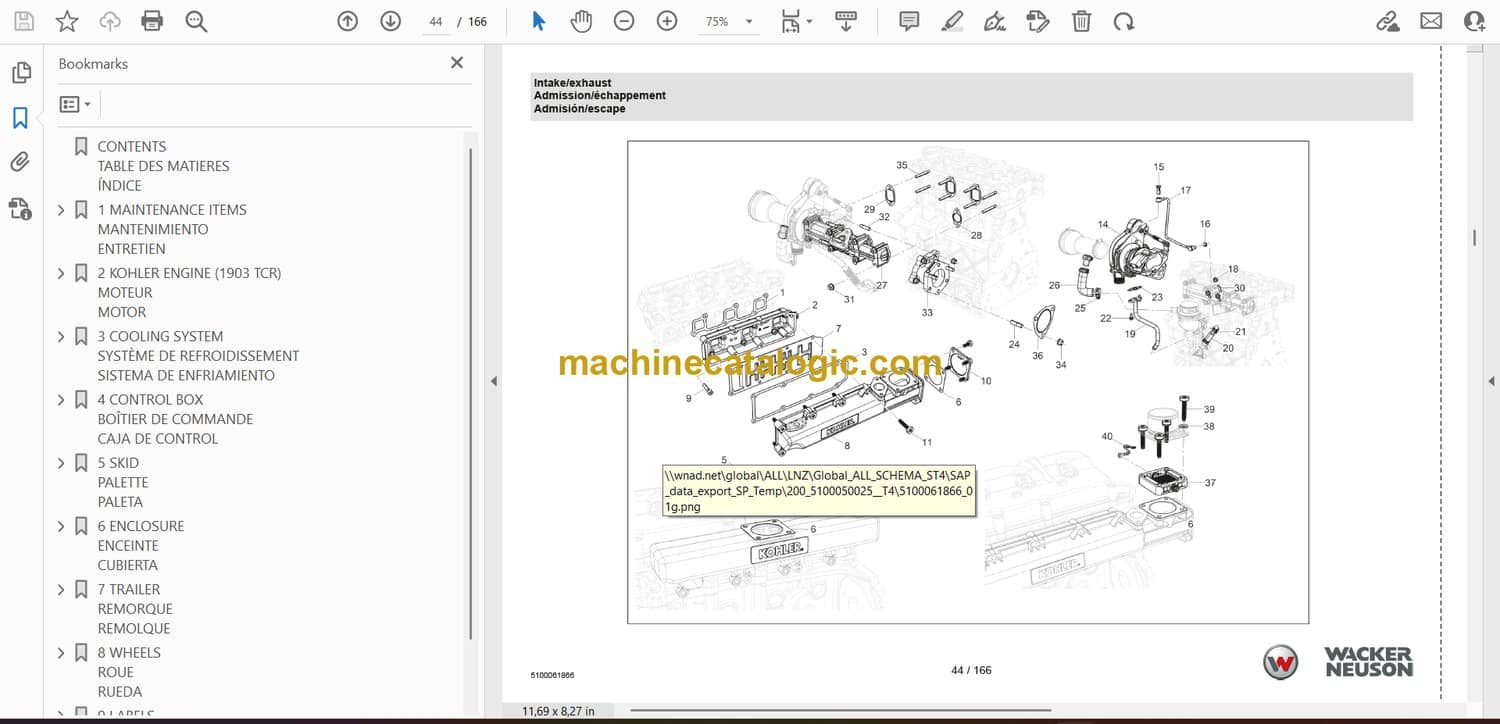Open the CONTENTS bookmark
This screenshot has height=724, width=1500.
(132, 146)
